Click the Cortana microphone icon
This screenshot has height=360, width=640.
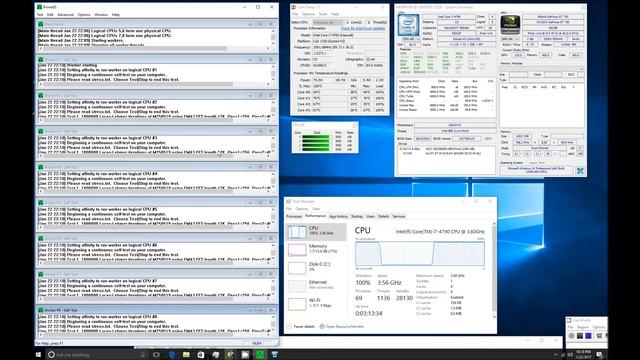coord(143,355)
